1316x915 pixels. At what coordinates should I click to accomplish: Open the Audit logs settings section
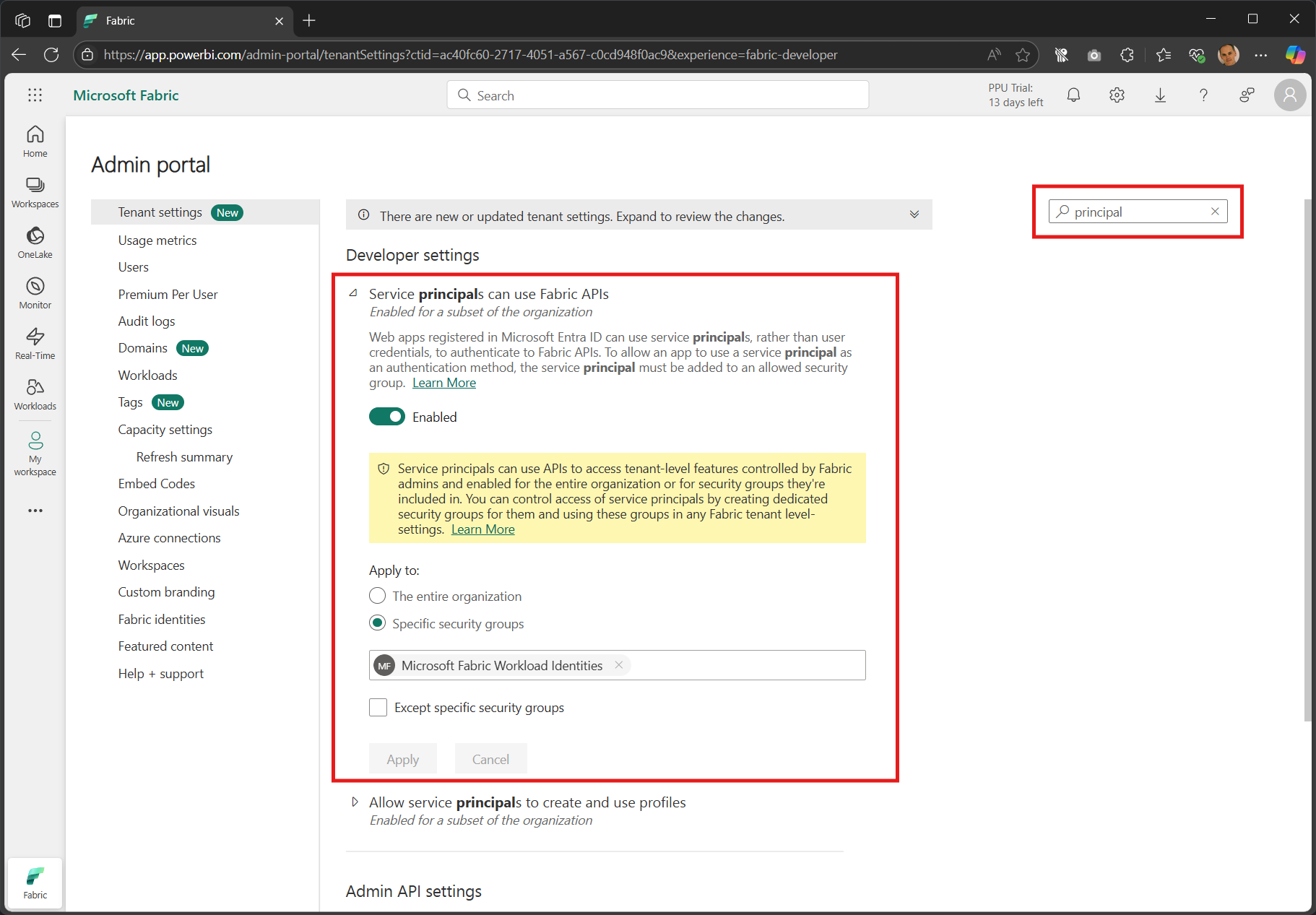click(x=147, y=321)
